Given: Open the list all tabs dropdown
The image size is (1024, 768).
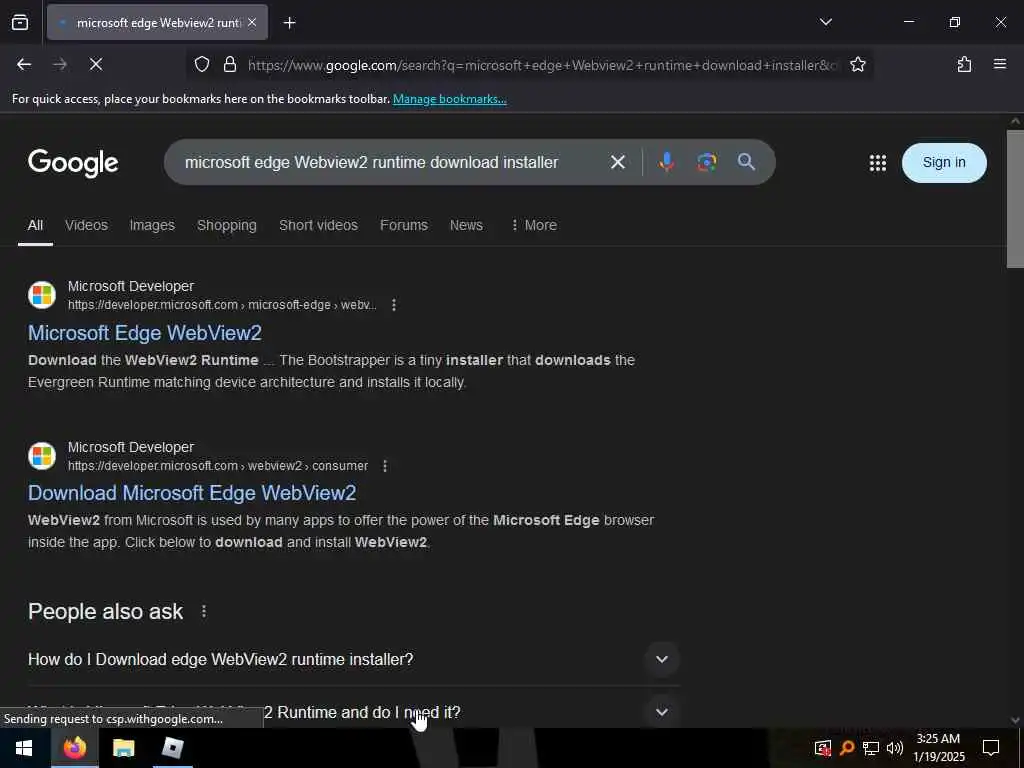Looking at the screenshot, I should pos(825,22).
